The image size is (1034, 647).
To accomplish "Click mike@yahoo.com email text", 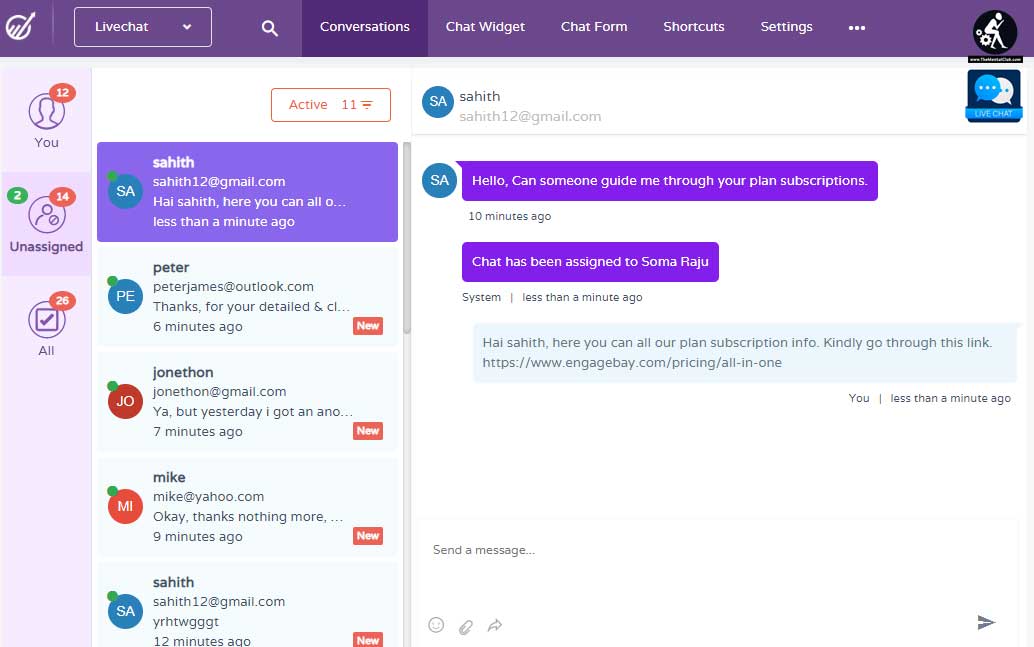I will coord(208,497).
